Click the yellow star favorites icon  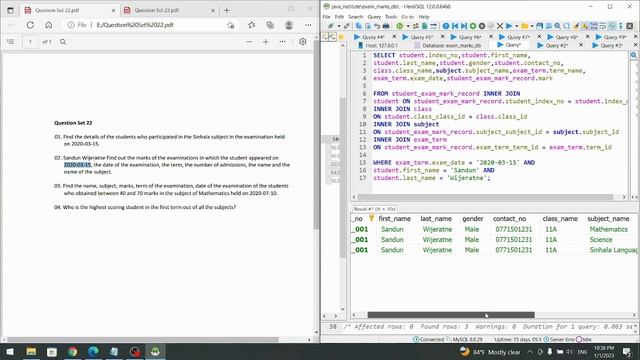pyautogui.click(x=341, y=37)
